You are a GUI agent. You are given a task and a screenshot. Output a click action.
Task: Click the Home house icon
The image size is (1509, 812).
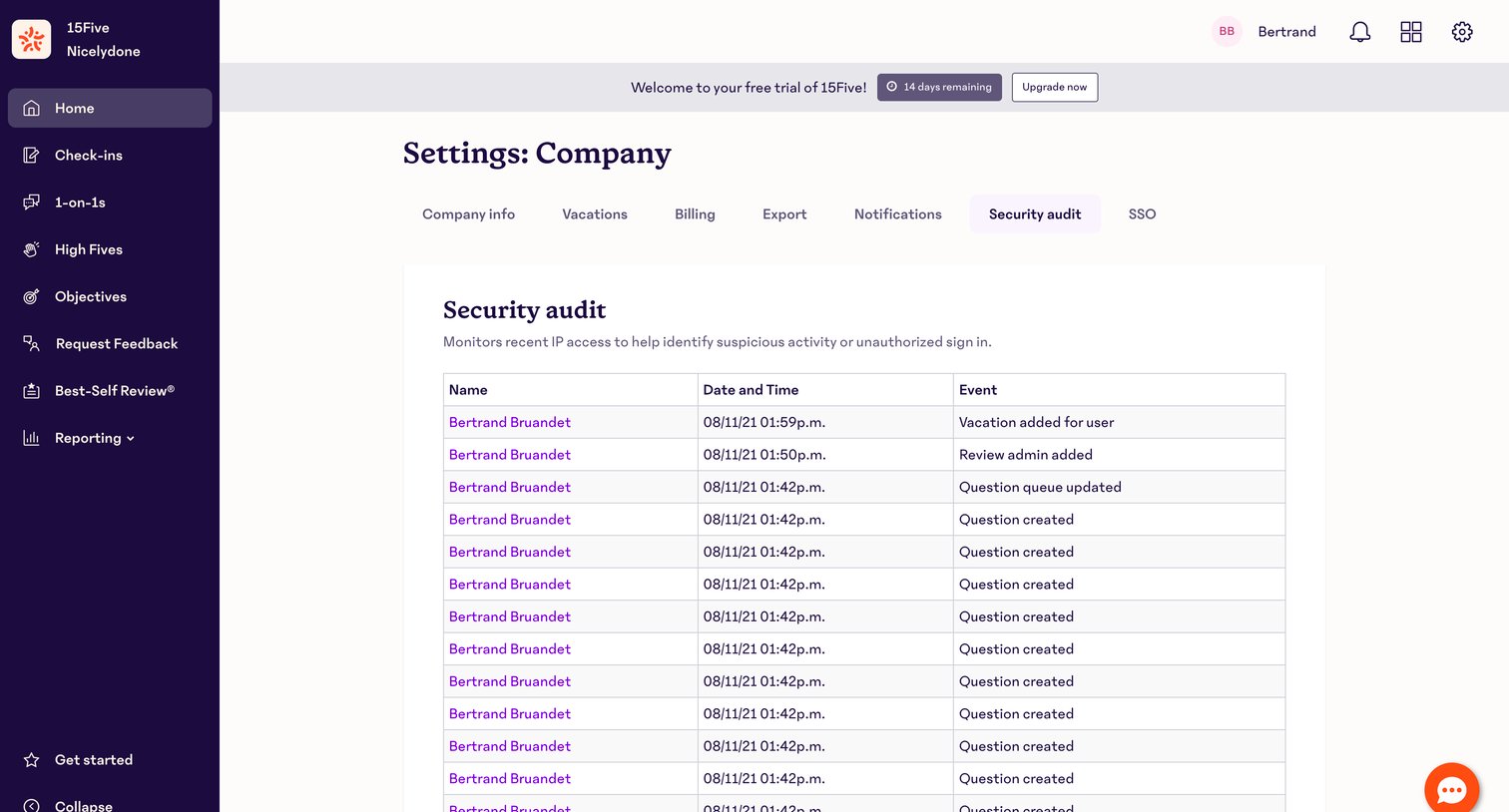[x=32, y=108]
